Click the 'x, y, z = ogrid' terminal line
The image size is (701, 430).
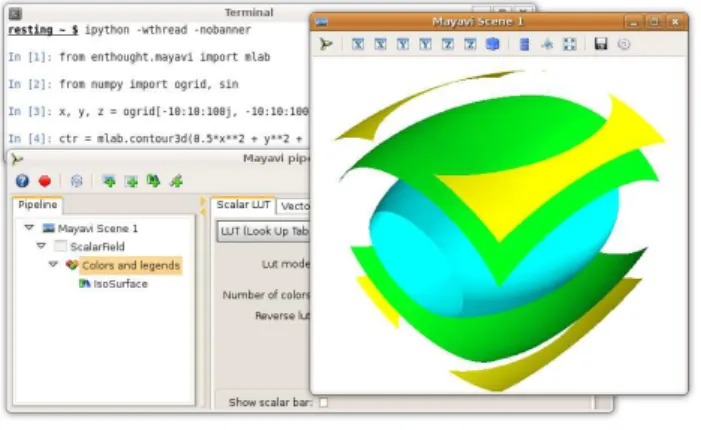coord(184,111)
